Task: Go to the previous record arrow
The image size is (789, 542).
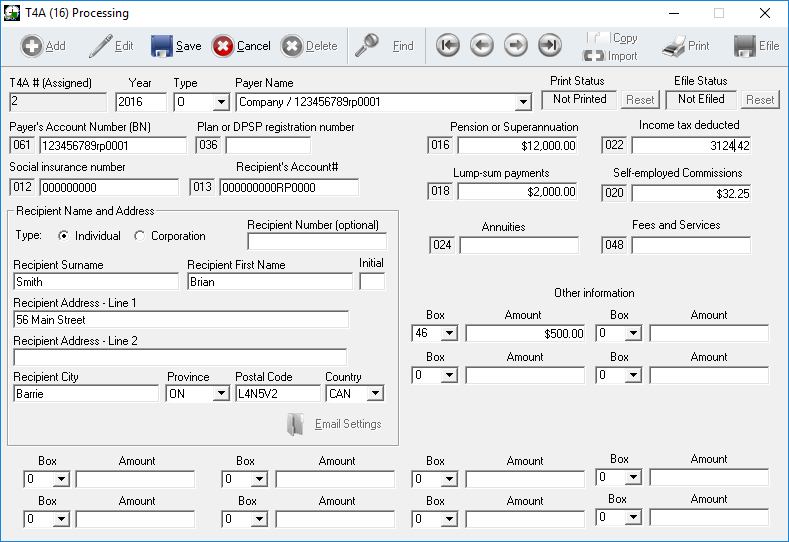Action: [482, 46]
